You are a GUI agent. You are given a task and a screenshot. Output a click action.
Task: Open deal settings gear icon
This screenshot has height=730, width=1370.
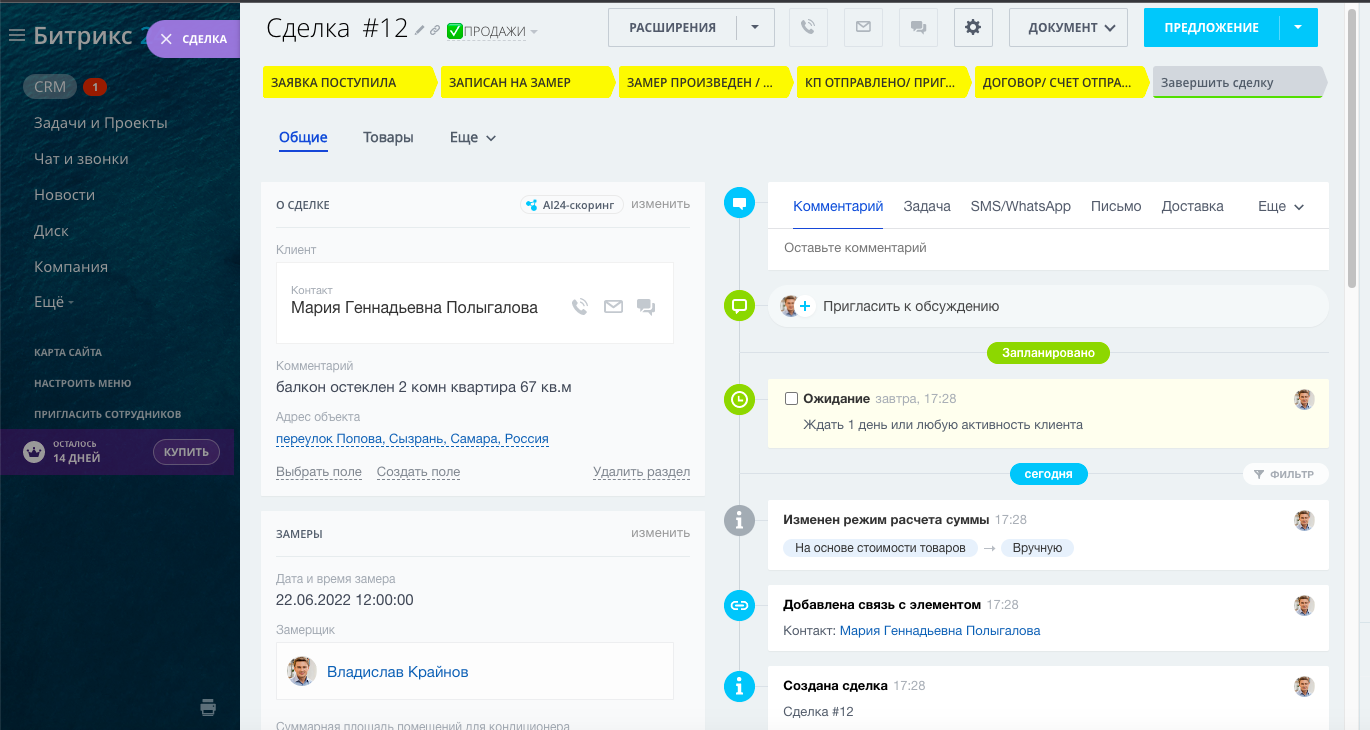972,28
